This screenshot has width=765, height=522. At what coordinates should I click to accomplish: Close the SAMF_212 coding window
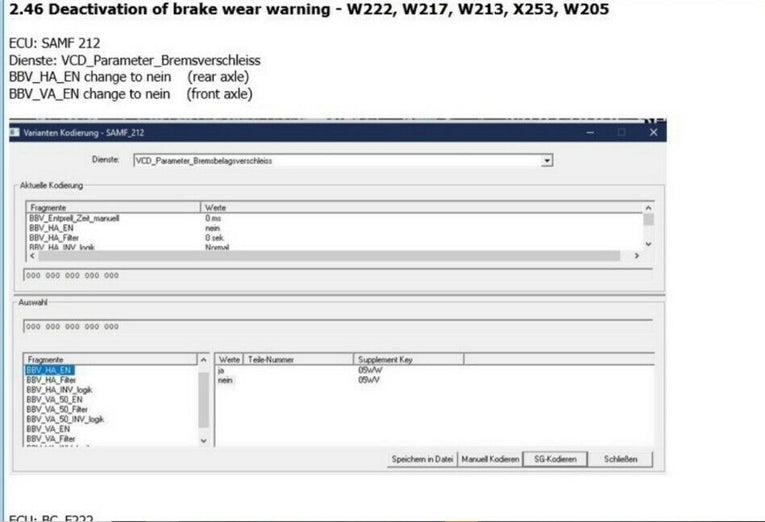(653, 132)
